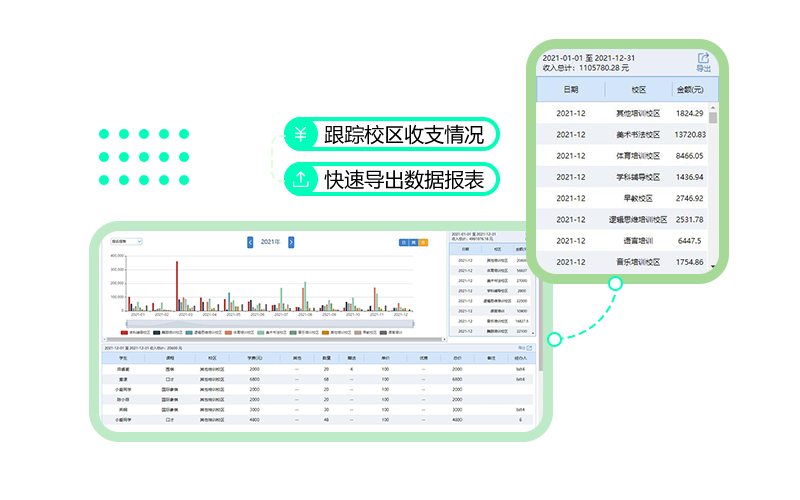Click the scroll-down arrow in income table

(x=713, y=266)
